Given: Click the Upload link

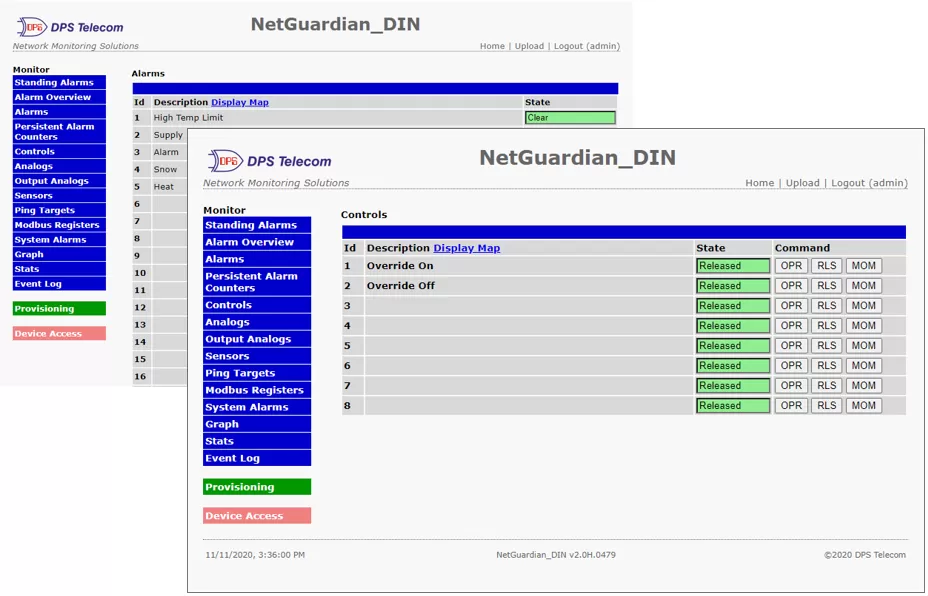Looking at the screenshot, I should [803, 183].
